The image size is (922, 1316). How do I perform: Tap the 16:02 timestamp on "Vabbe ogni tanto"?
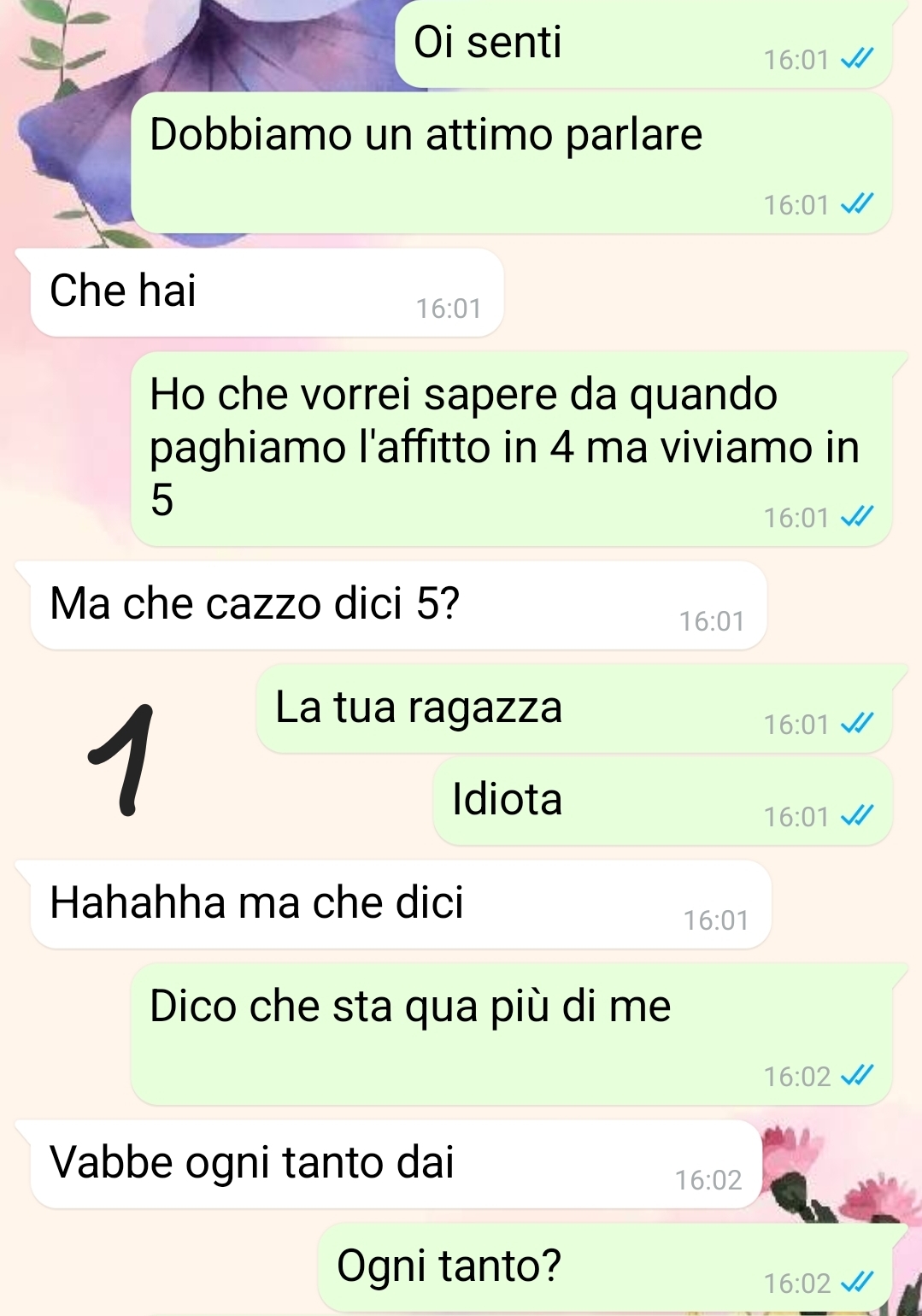pyautogui.click(x=708, y=1180)
